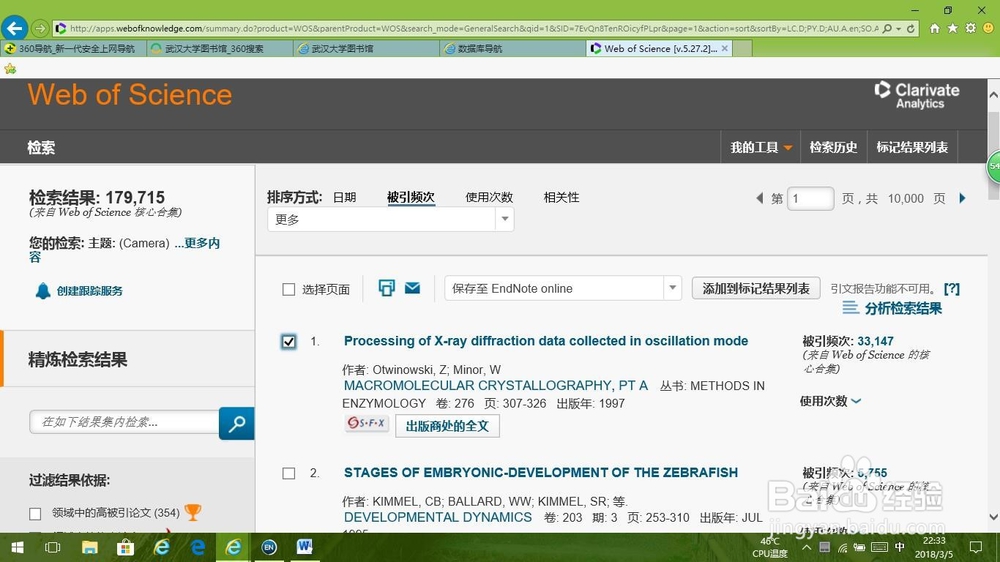The height and width of the screenshot is (562, 1000).
Task: Switch to 数据库导航 browser tab
Action: click(x=512, y=48)
